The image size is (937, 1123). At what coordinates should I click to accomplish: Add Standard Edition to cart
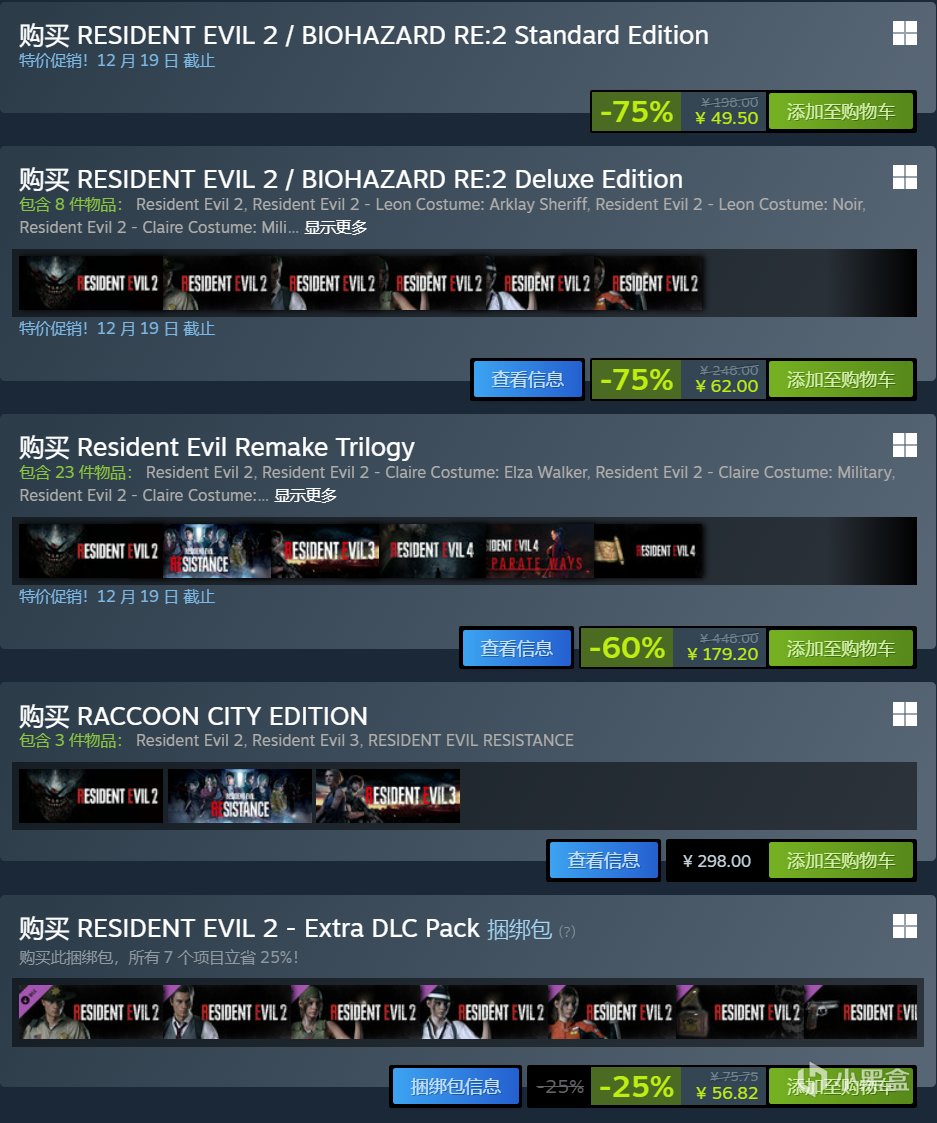[x=841, y=111]
